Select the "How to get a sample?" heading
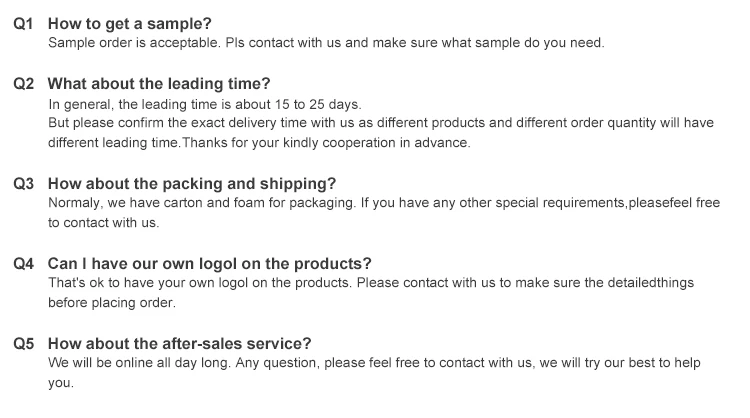Image resolution: width=750 pixels, height=418 pixels. 130,23
